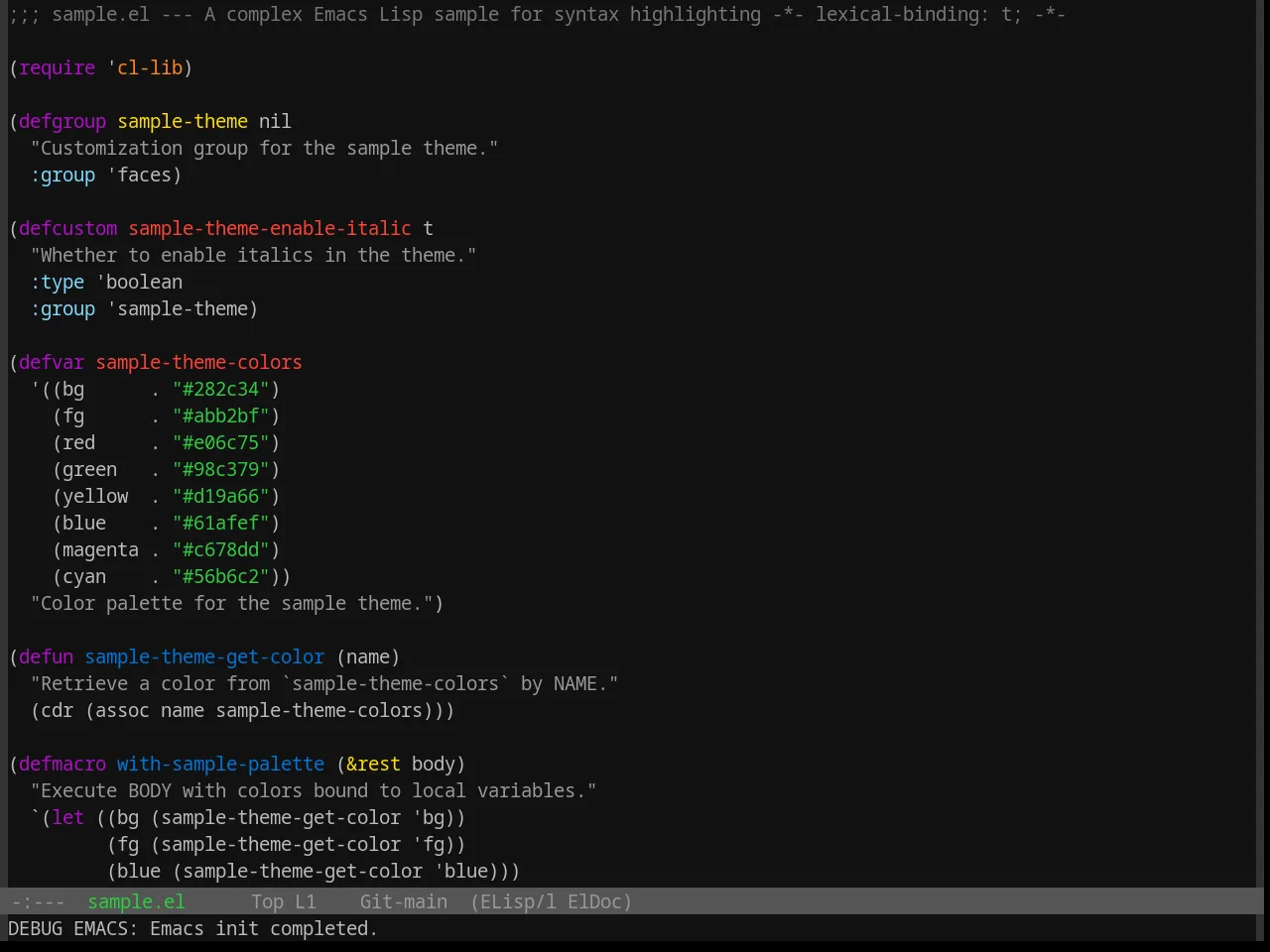Click the "#282c34" color string
This screenshot has width=1270, height=952.
[x=221, y=389]
